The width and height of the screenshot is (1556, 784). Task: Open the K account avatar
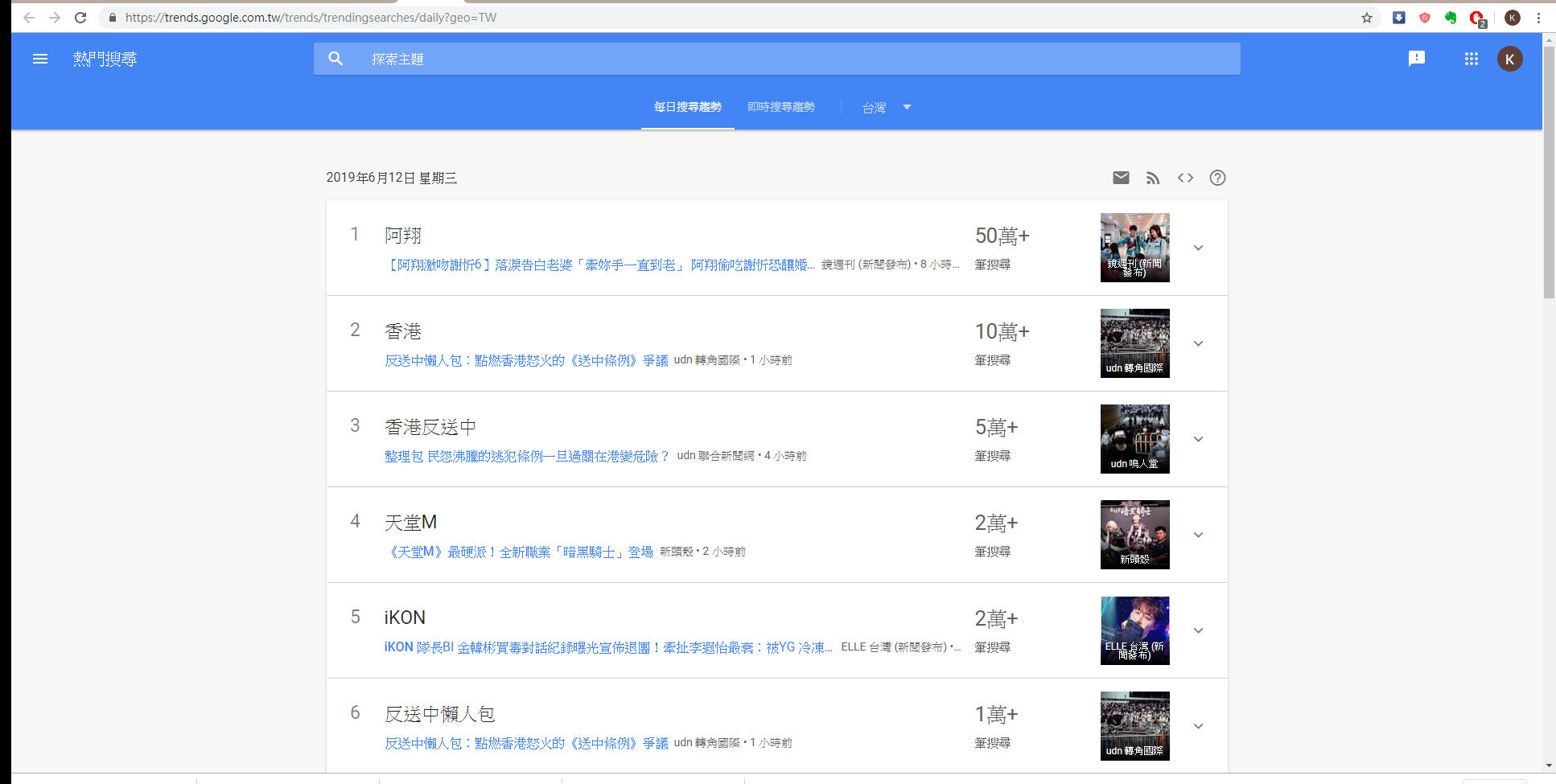(1509, 59)
